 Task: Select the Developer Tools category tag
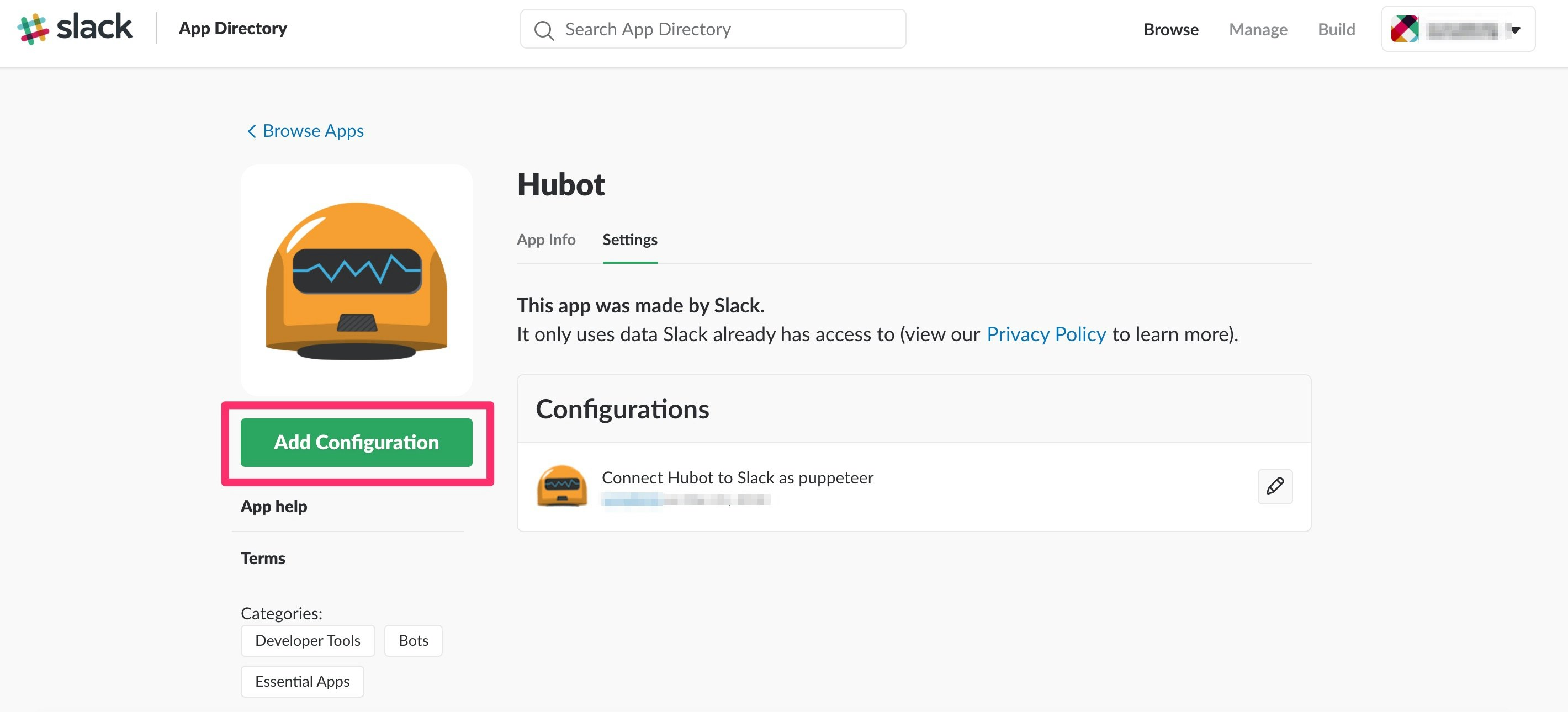click(x=308, y=640)
